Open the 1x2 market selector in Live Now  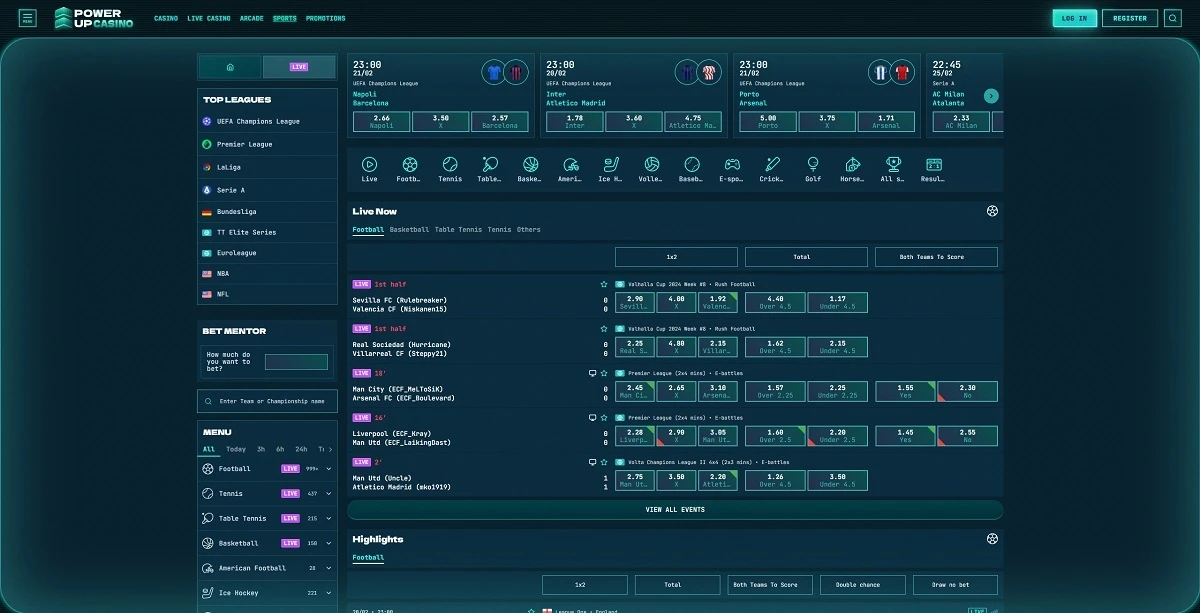[676, 257]
